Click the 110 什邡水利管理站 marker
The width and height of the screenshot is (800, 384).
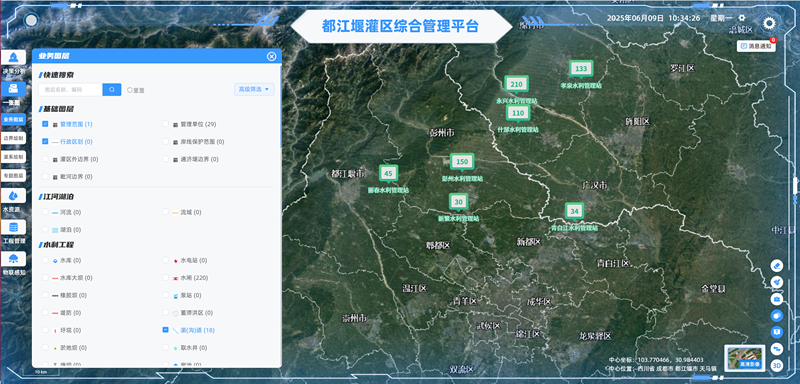tap(518, 114)
